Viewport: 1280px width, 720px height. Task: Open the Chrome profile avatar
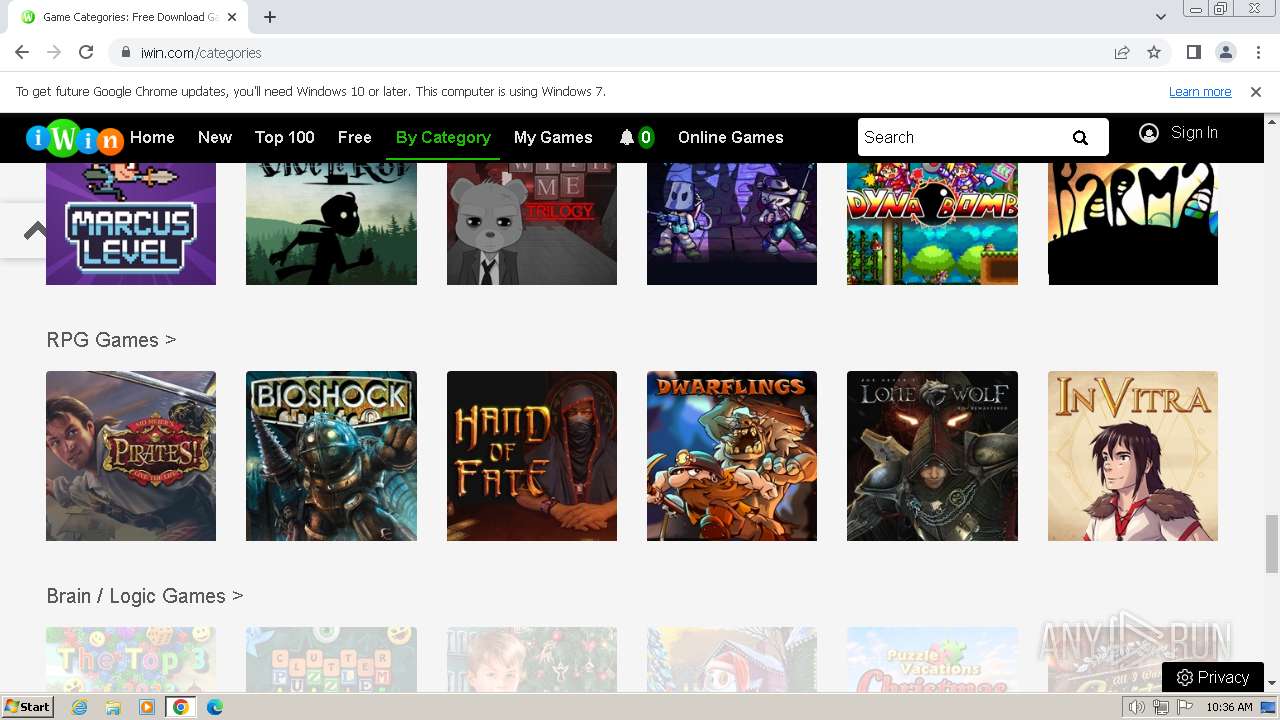click(x=1226, y=52)
